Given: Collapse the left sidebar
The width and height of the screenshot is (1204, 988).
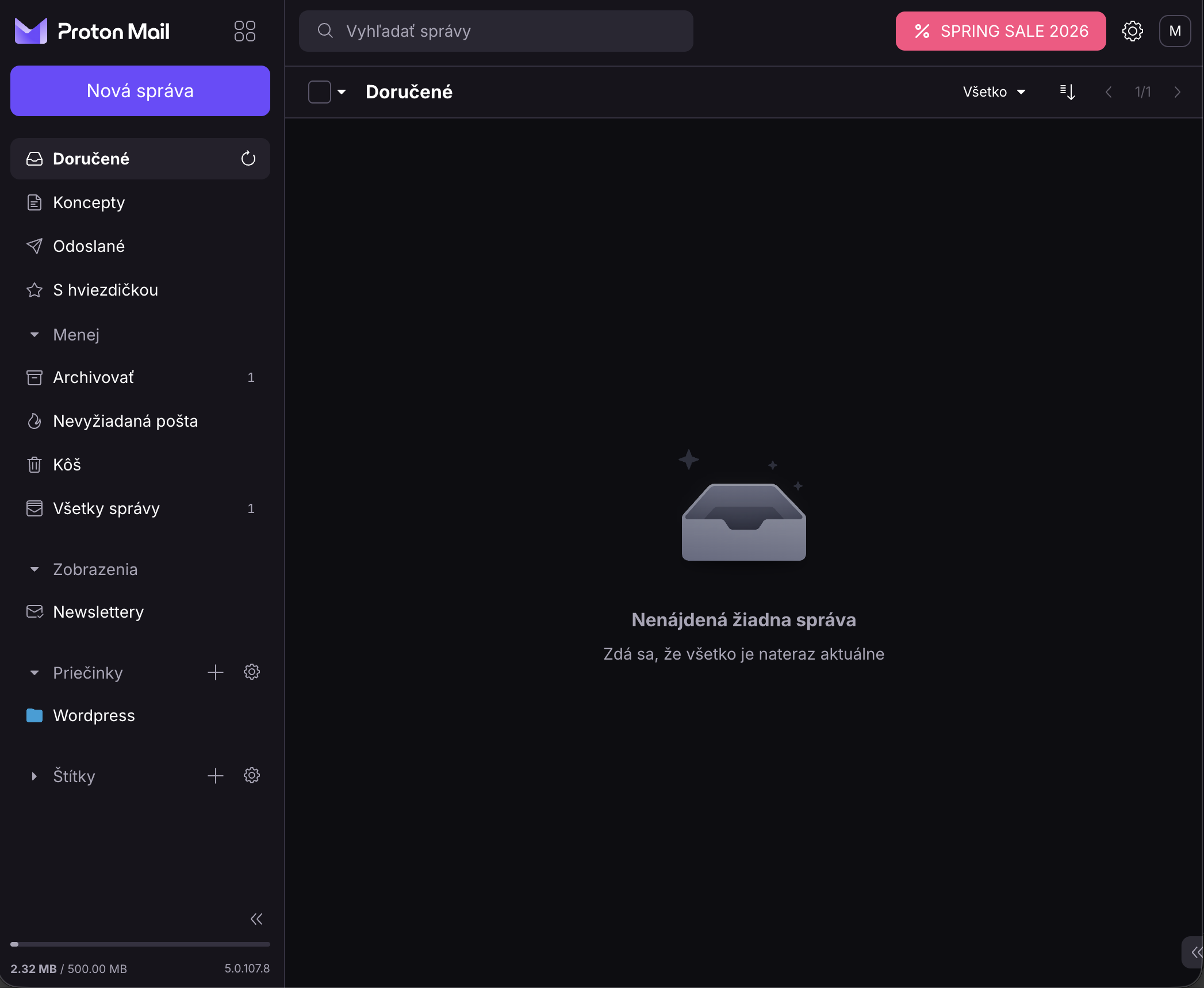Looking at the screenshot, I should (x=256, y=919).
